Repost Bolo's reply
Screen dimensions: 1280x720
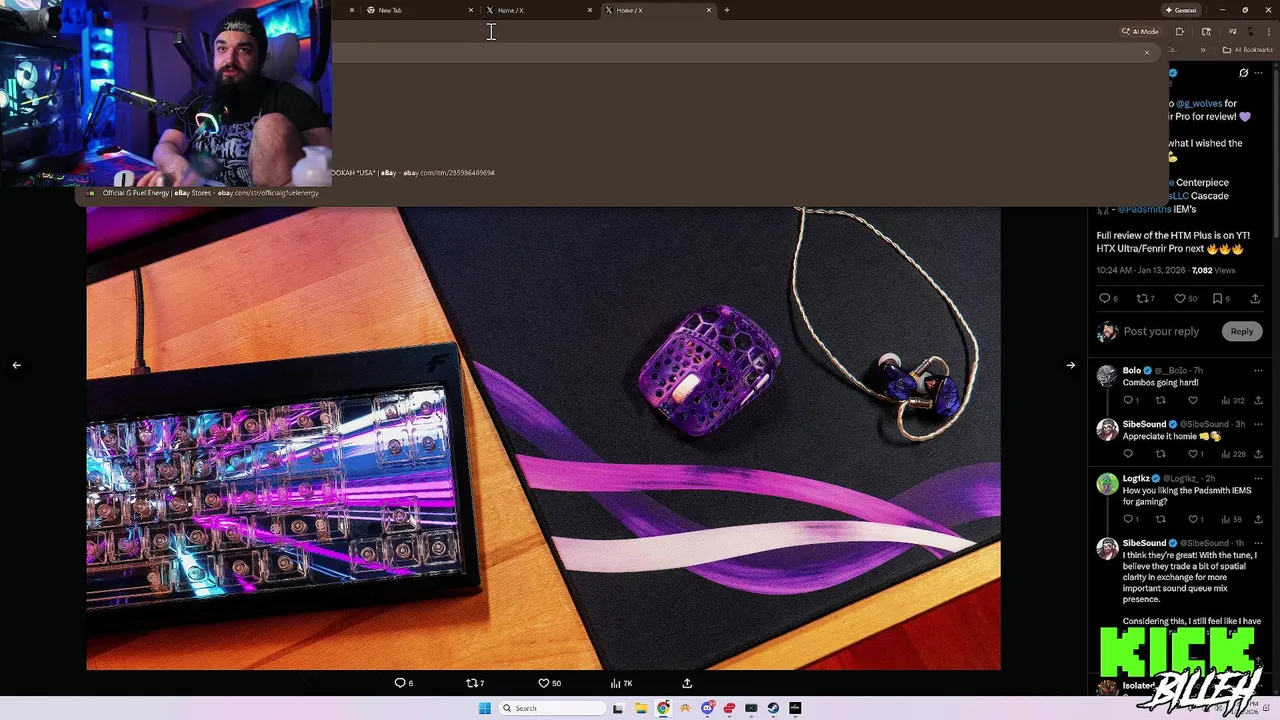(1161, 400)
